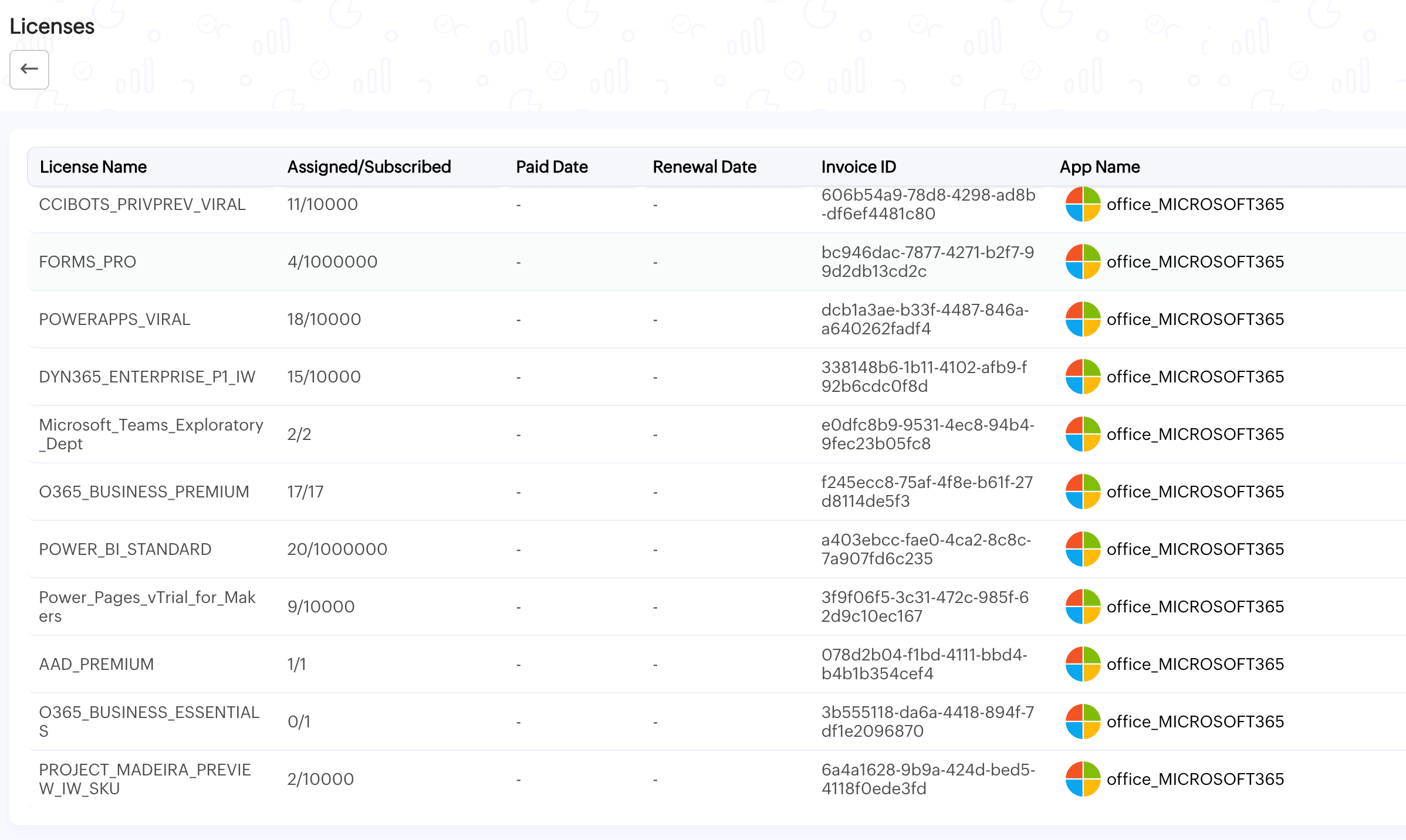This screenshot has height=840, width=1406.
Task: Click Microsoft365 icon in POWER_BI_STANDARD row
Action: click(x=1083, y=549)
